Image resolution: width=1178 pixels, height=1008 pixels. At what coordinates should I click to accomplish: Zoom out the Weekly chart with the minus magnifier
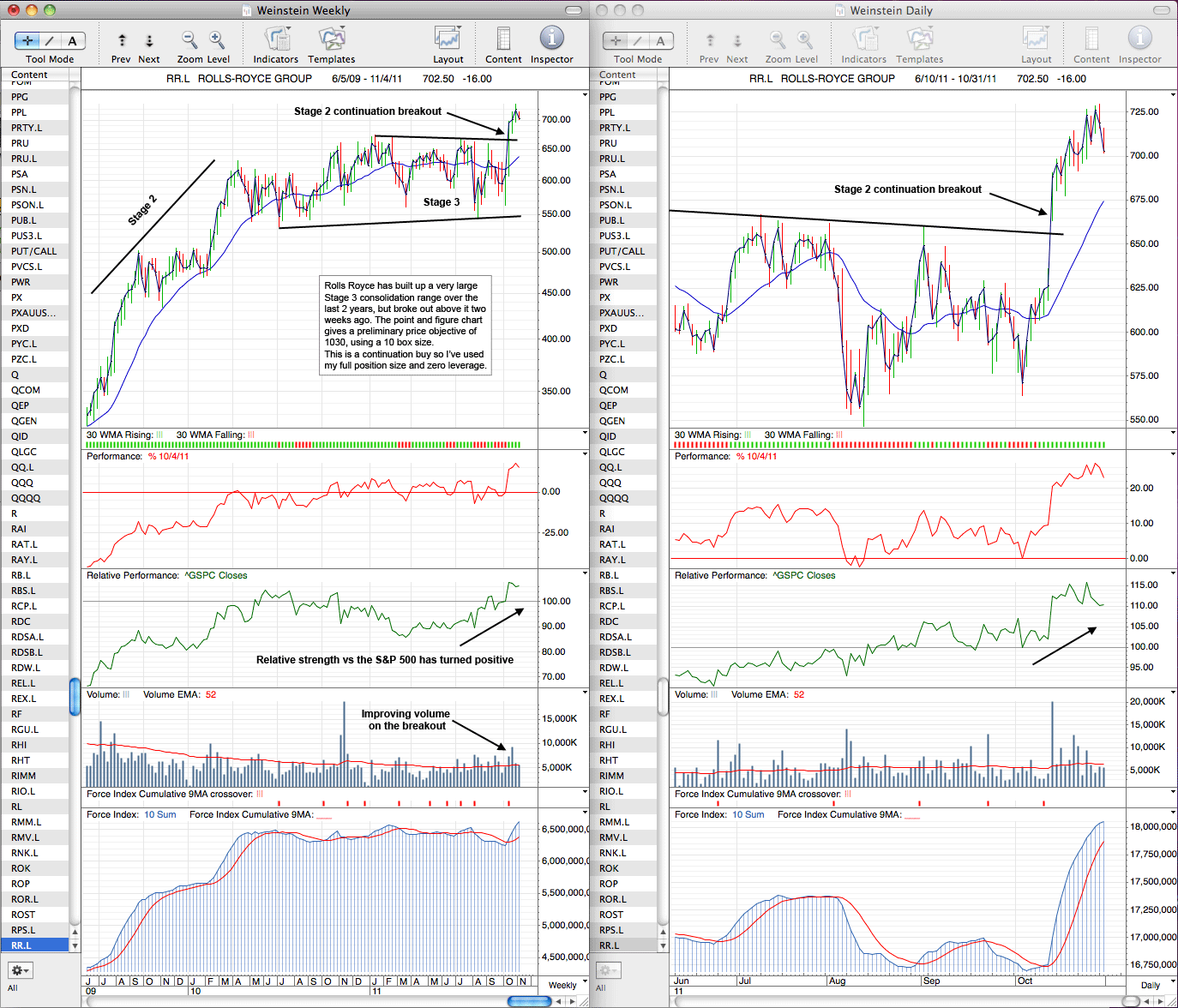pyautogui.click(x=189, y=39)
